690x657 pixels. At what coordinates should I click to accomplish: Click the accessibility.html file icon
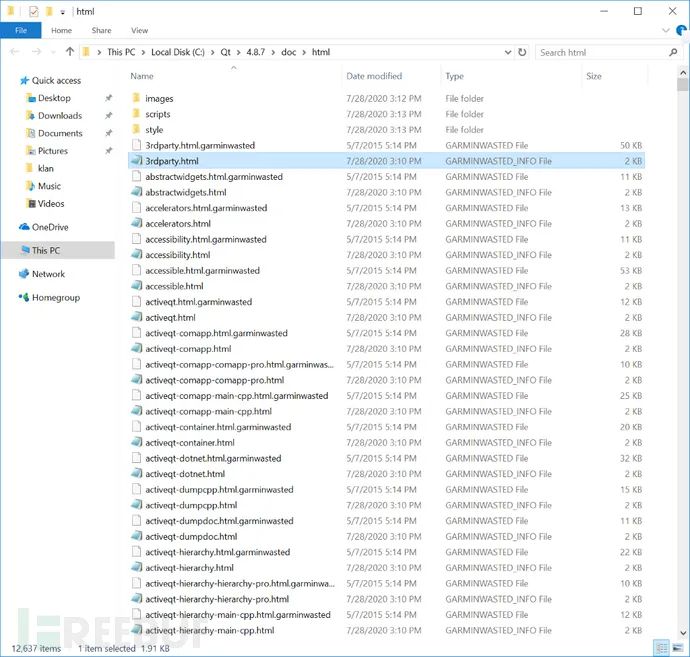pos(136,255)
